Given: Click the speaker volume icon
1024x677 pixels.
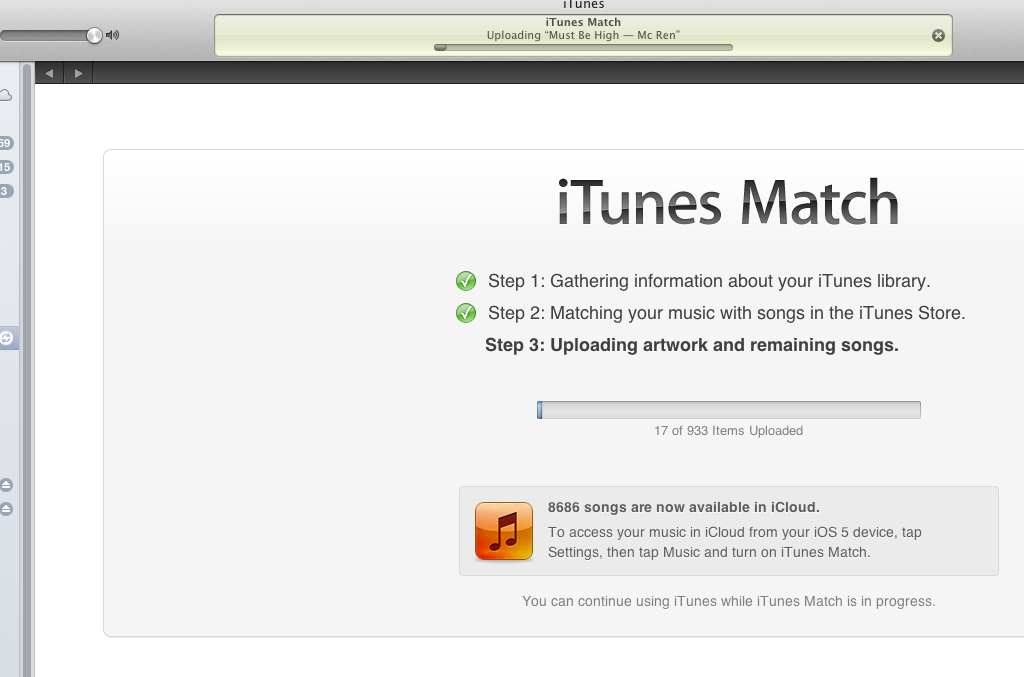Looking at the screenshot, I should coord(113,35).
